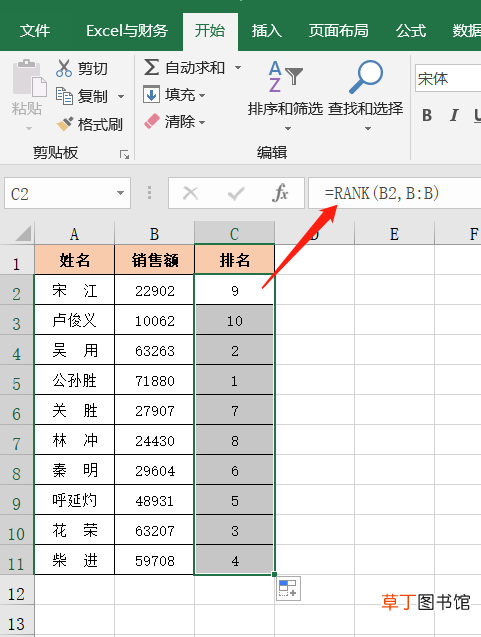
Task: Click the formula bar expand dots handle
Action: coord(150,193)
